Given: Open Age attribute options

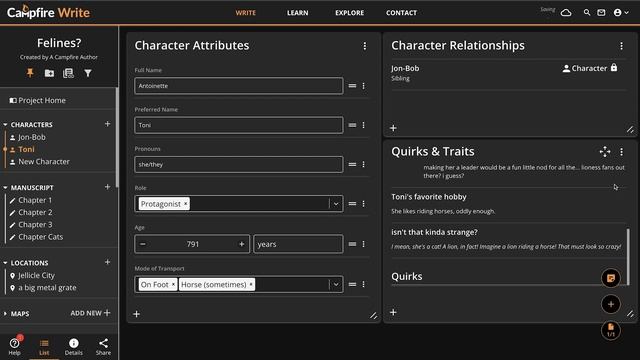Looking at the screenshot, I should click(363, 244).
